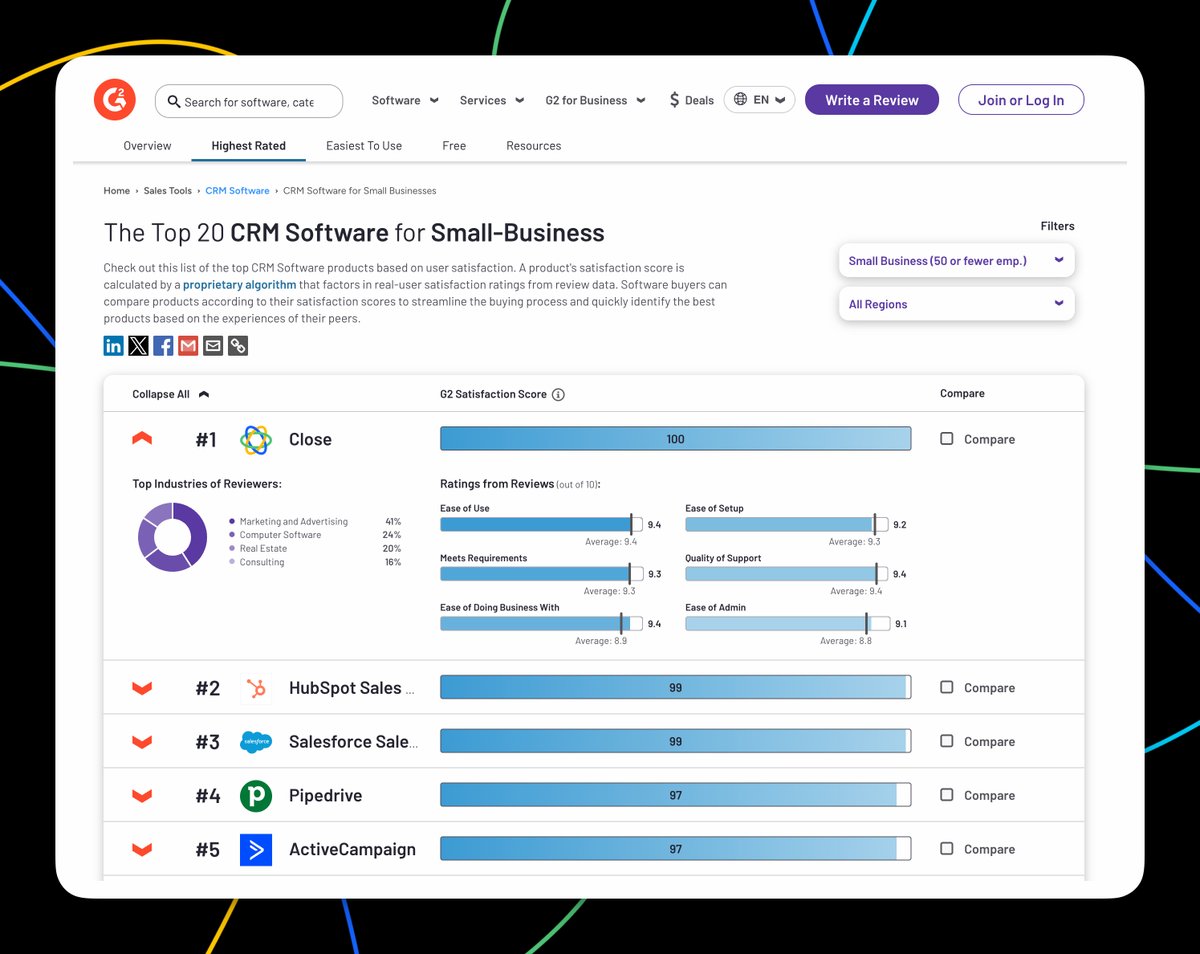Click Join or Log In button

click(1021, 100)
